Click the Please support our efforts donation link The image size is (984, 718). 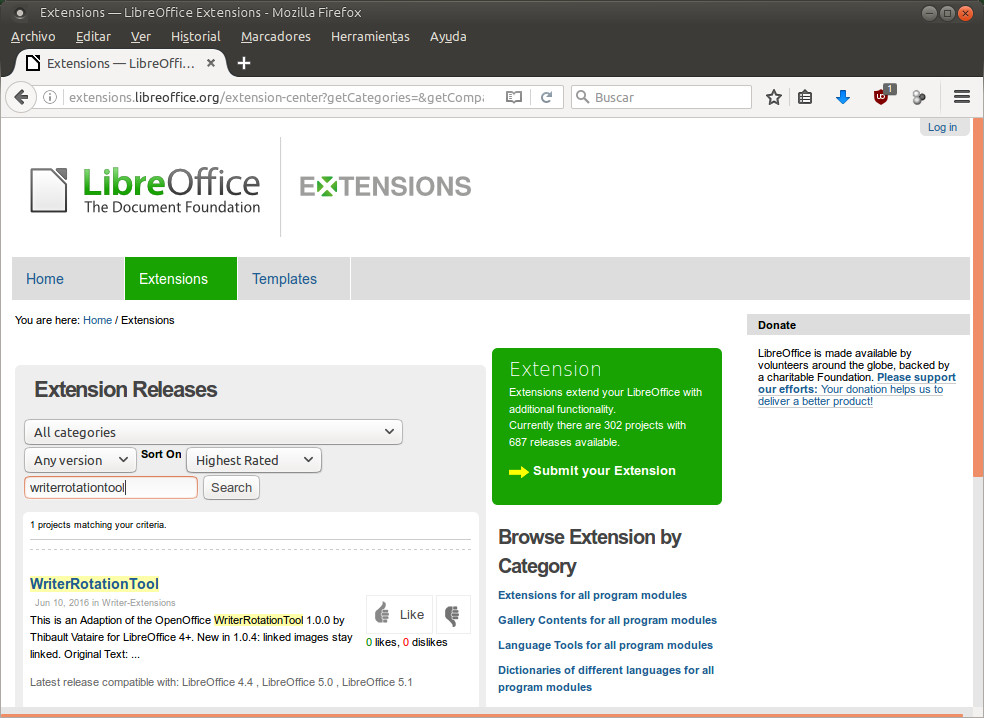pos(857,389)
